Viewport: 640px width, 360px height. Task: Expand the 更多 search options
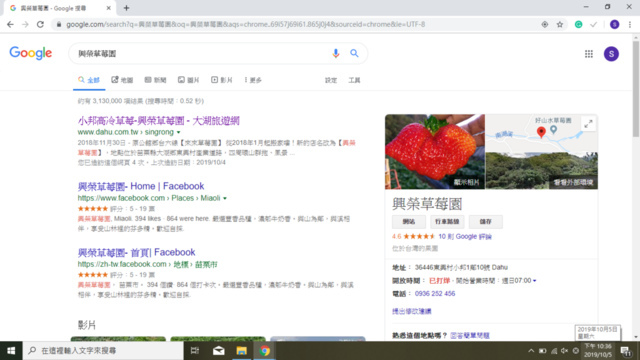coord(253,80)
